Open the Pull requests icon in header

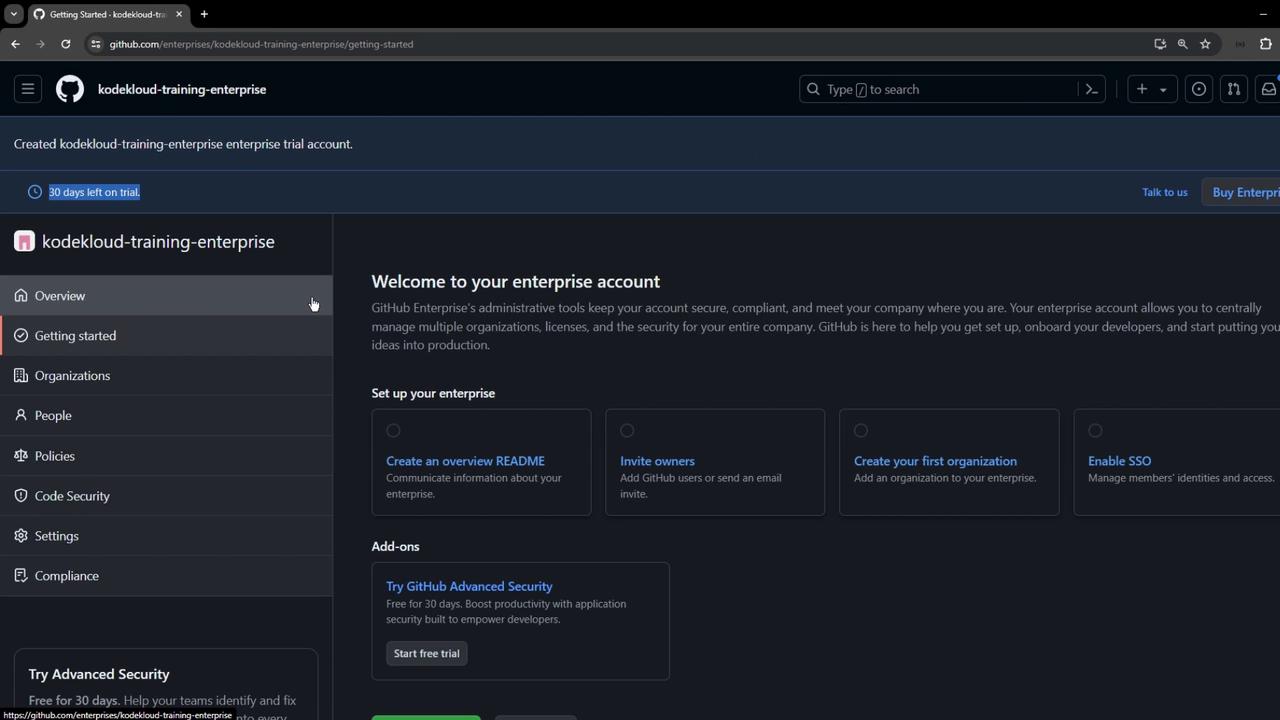click(x=1234, y=89)
